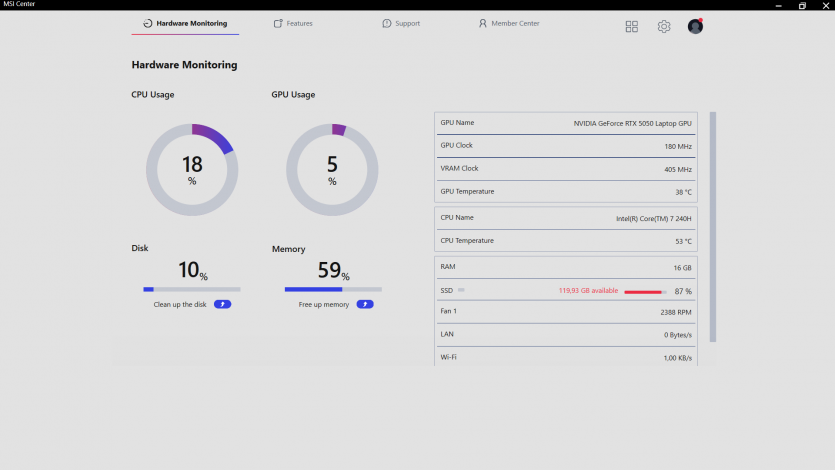
Task: Select the CPU Temperature row
Action: [x=565, y=241]
